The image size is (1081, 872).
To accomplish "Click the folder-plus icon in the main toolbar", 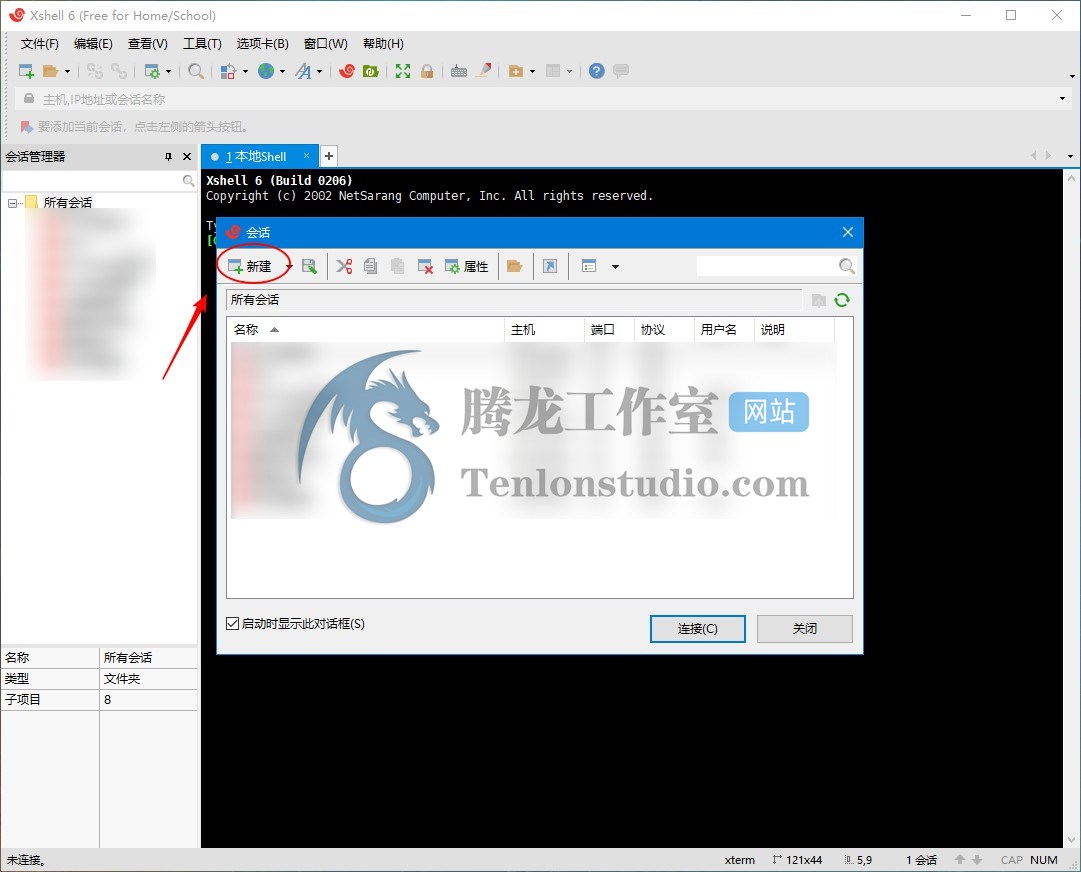I will pos(516,71).
